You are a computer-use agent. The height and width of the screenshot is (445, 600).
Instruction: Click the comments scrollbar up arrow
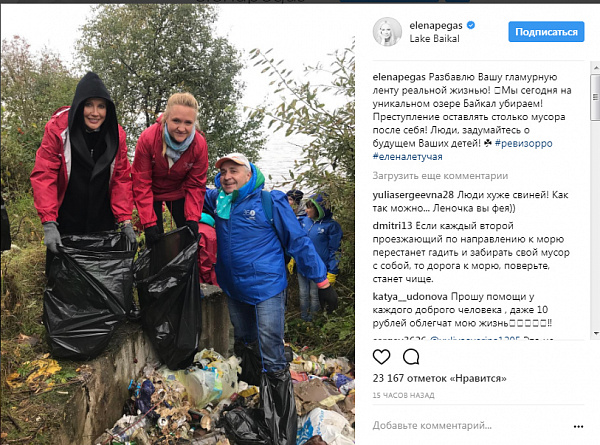pyautogui.click(x=595, y=68)
